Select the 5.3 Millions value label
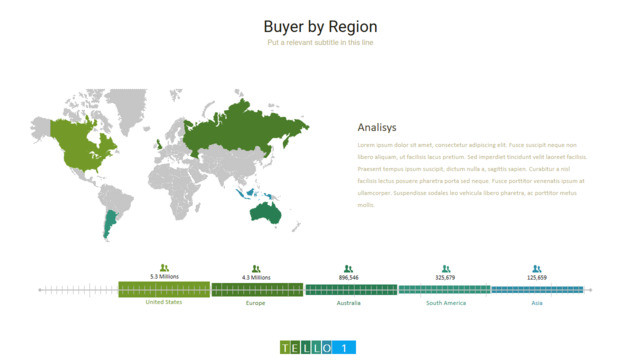The width and height of the screenshot is (640, 360). (x=164, y=276)
